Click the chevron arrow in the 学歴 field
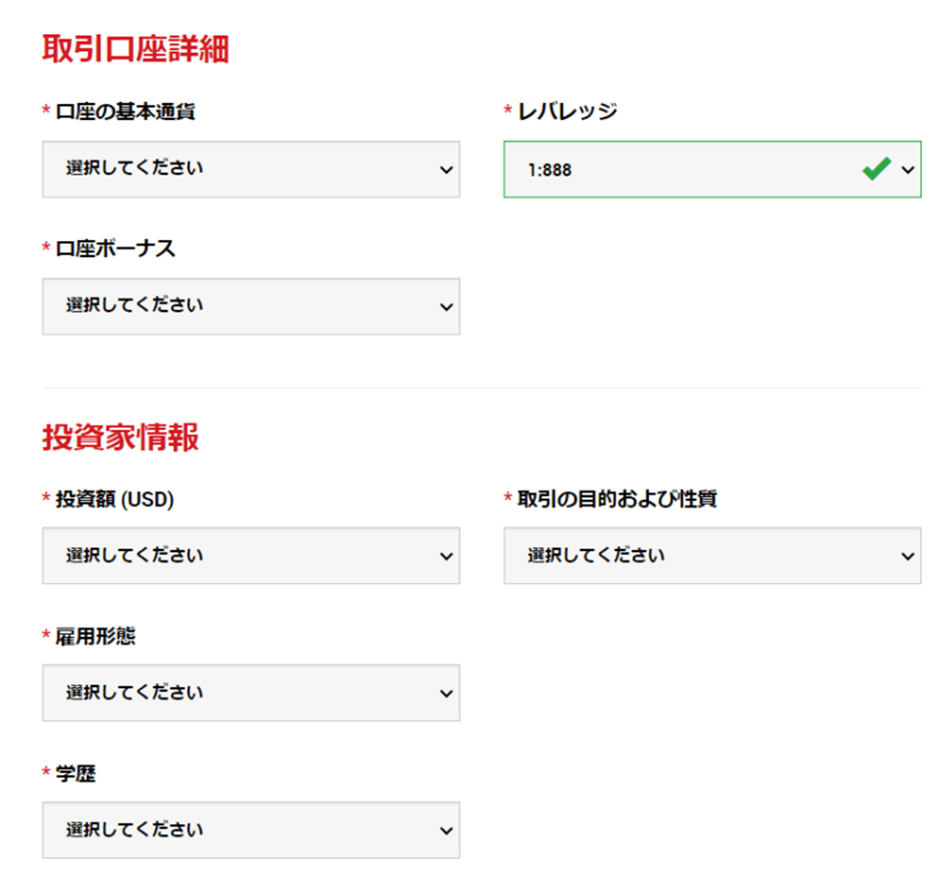Image resolution: width=940 pixels, height=877 pixels. click(x=446, y=831)
